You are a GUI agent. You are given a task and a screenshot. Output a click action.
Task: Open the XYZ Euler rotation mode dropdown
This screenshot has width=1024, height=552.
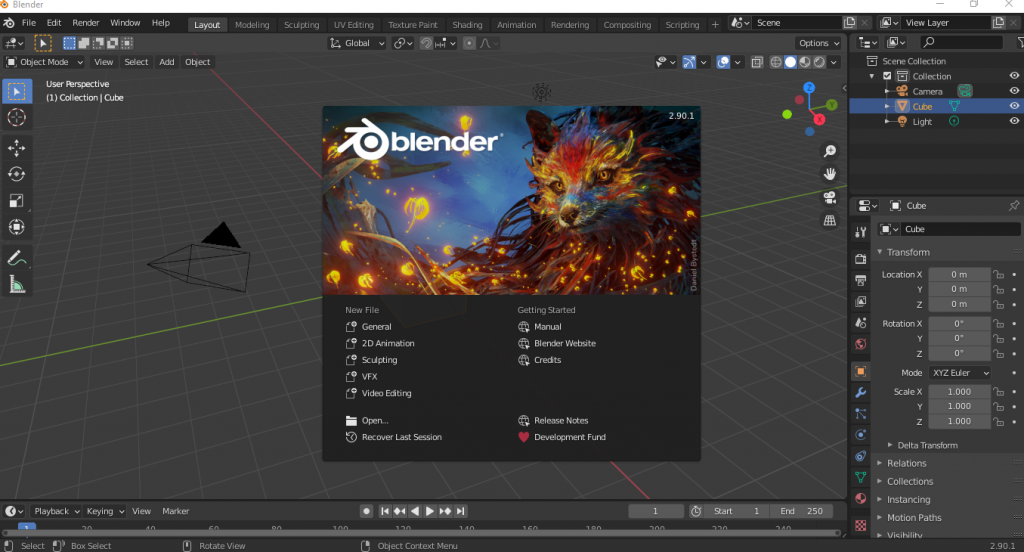coord(959,373)
